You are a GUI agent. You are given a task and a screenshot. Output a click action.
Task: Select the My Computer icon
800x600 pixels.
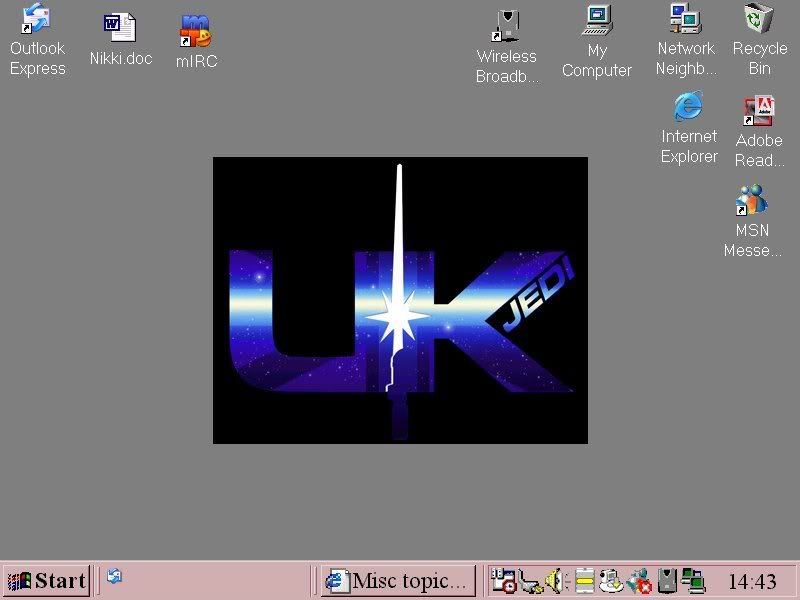[597, 21]
